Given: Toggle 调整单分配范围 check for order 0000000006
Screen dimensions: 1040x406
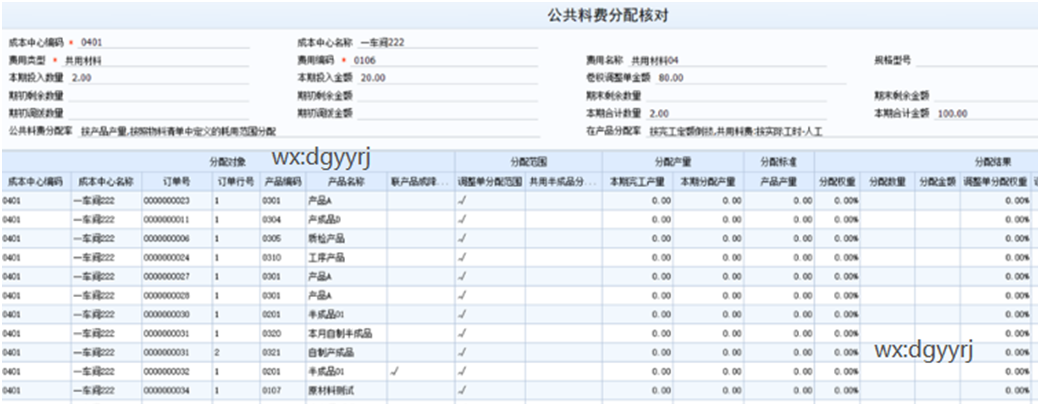Looking at the screenshot, I should (x=462, y=238).
